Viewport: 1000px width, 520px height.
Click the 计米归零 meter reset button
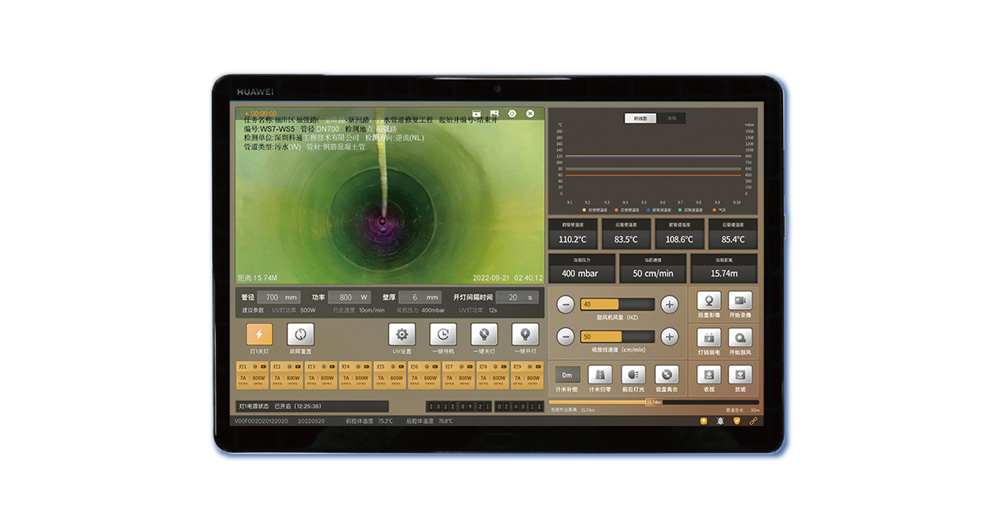[x=599, y=374]
